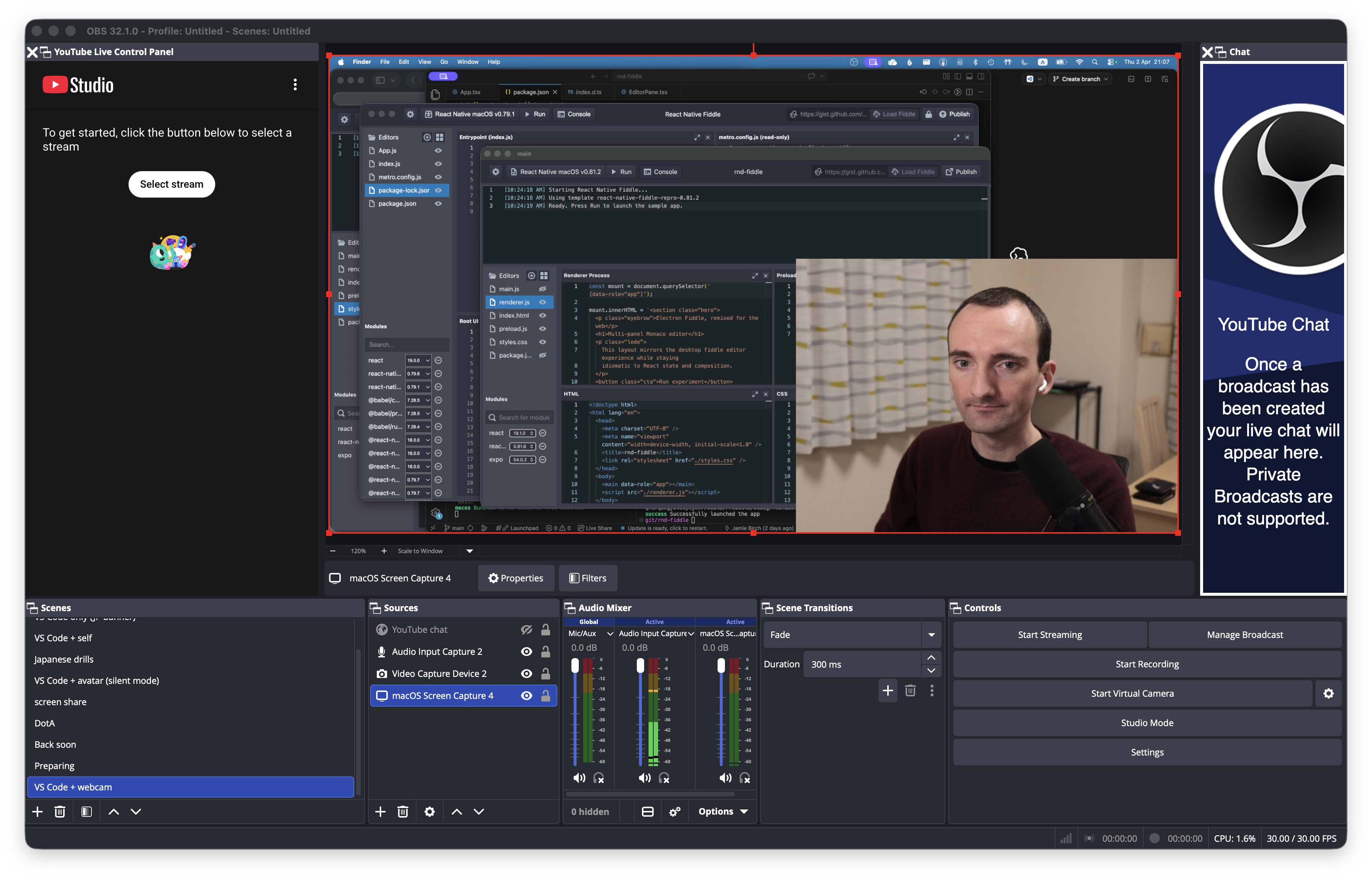Toggle monitoring for macOS Screen Capture channel
This screenshot has width=1372, height=880.
(x=745, y=778)
